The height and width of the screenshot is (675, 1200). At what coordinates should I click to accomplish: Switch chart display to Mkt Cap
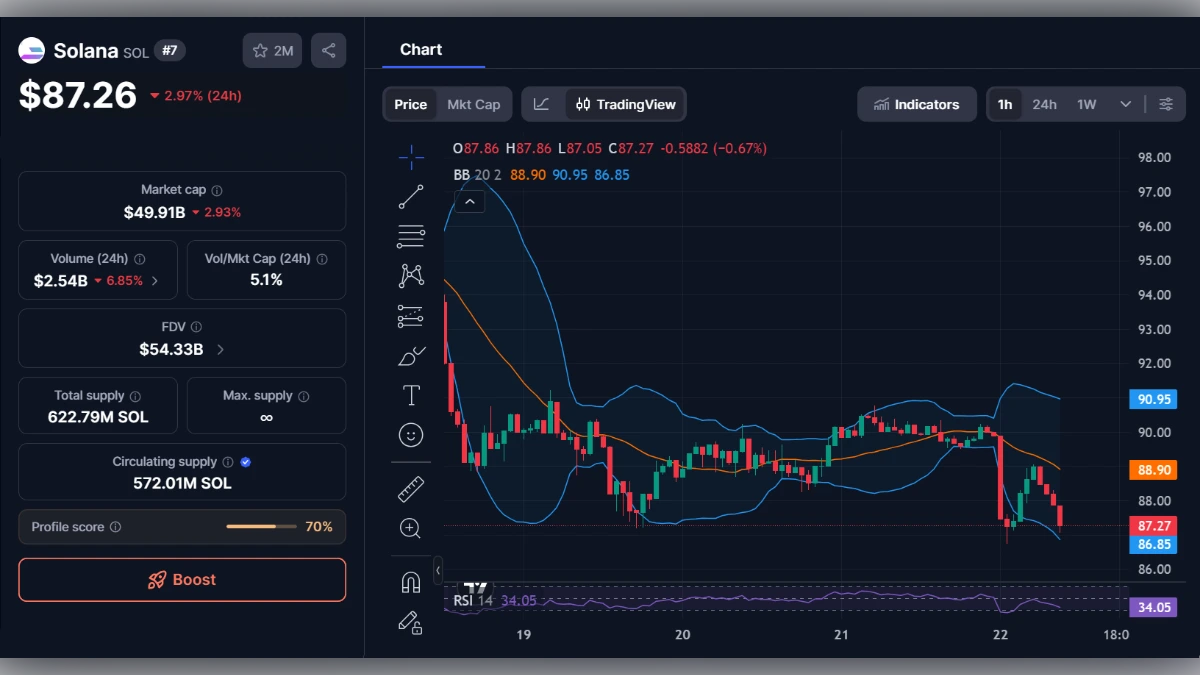point(474,103)
